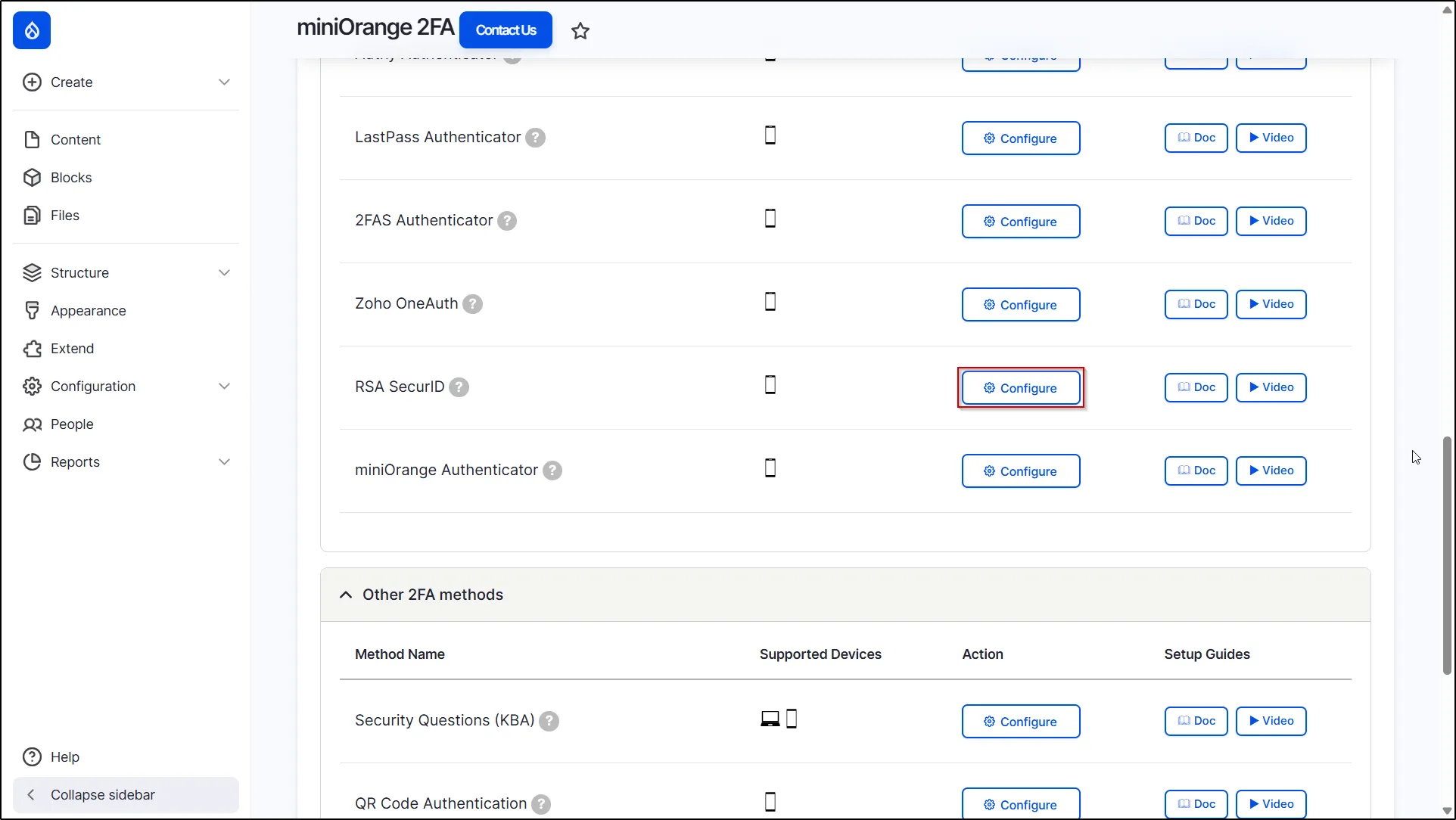Play Video guide for RSA SecurID
This screenshot has height=820, width=1456.
click(1271, 387)
